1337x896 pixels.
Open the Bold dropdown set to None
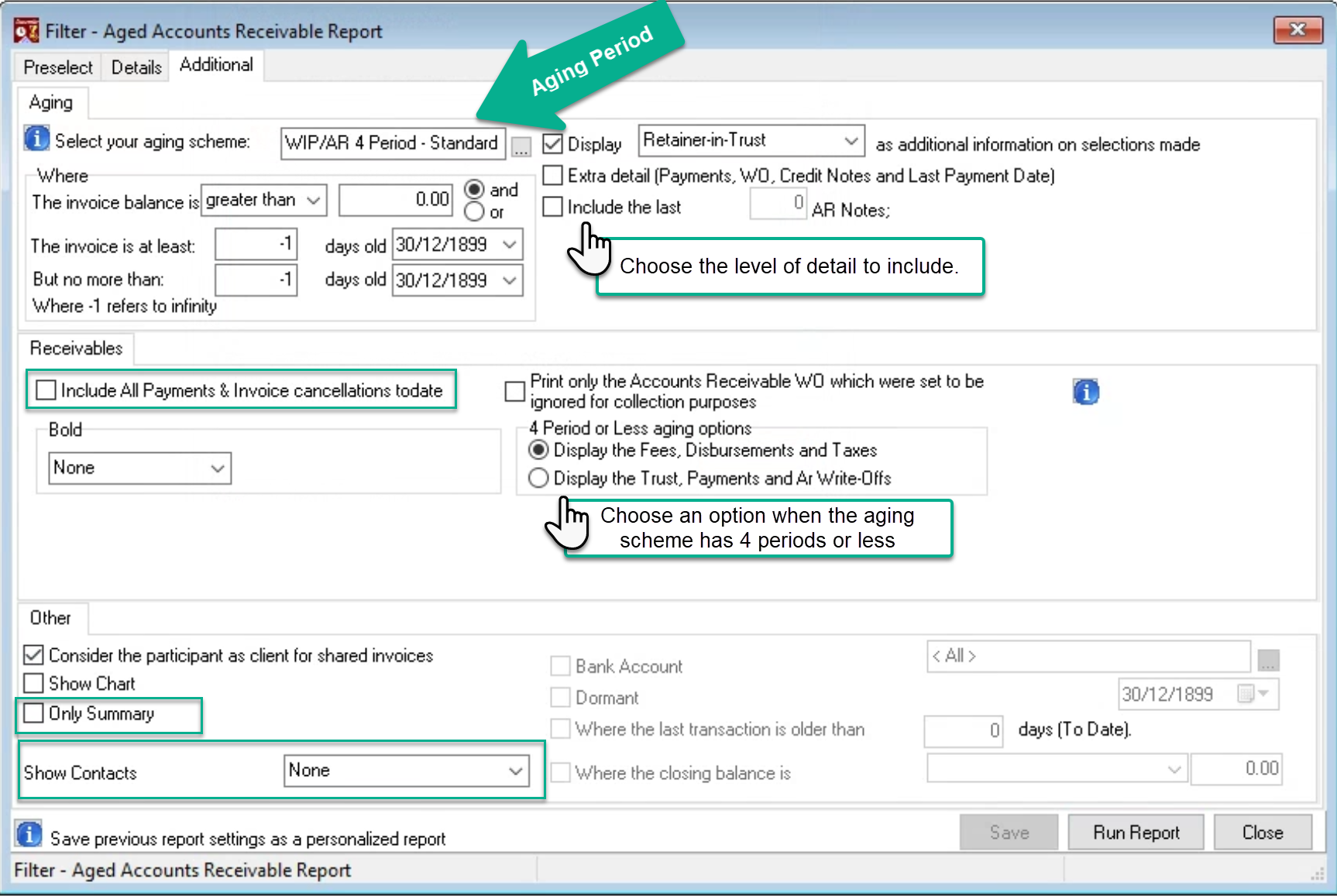pyautogui.click(x=139, y=469)
